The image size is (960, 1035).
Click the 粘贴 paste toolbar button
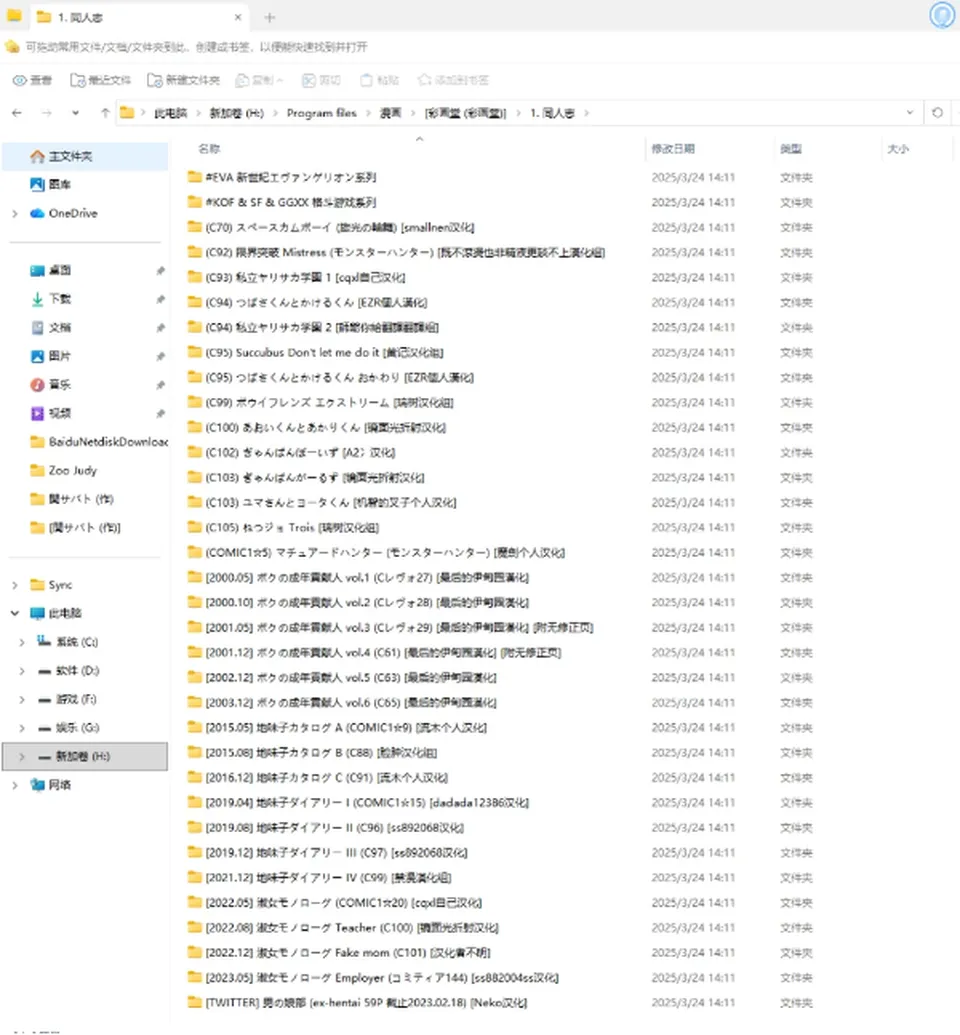coord(379,81)
